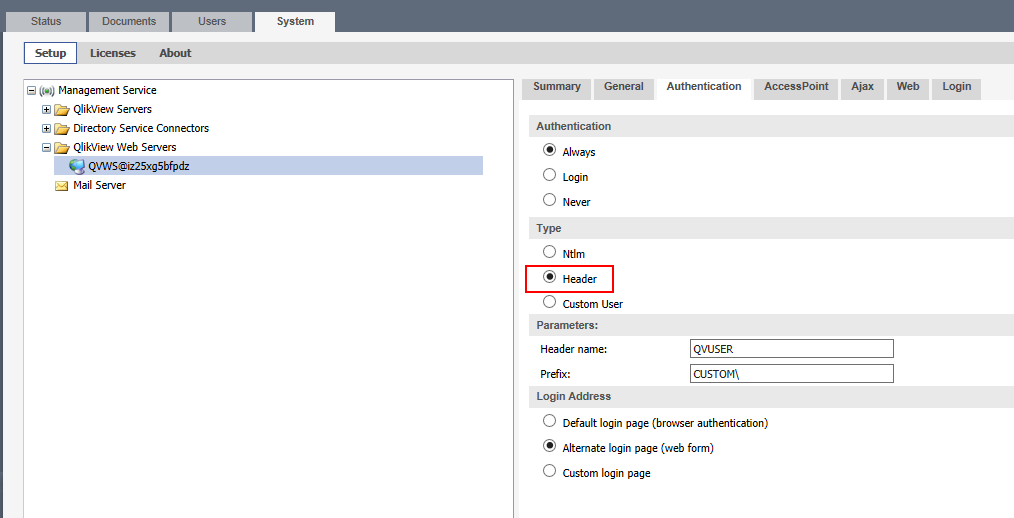Click the Header name input field

(792, 349)
